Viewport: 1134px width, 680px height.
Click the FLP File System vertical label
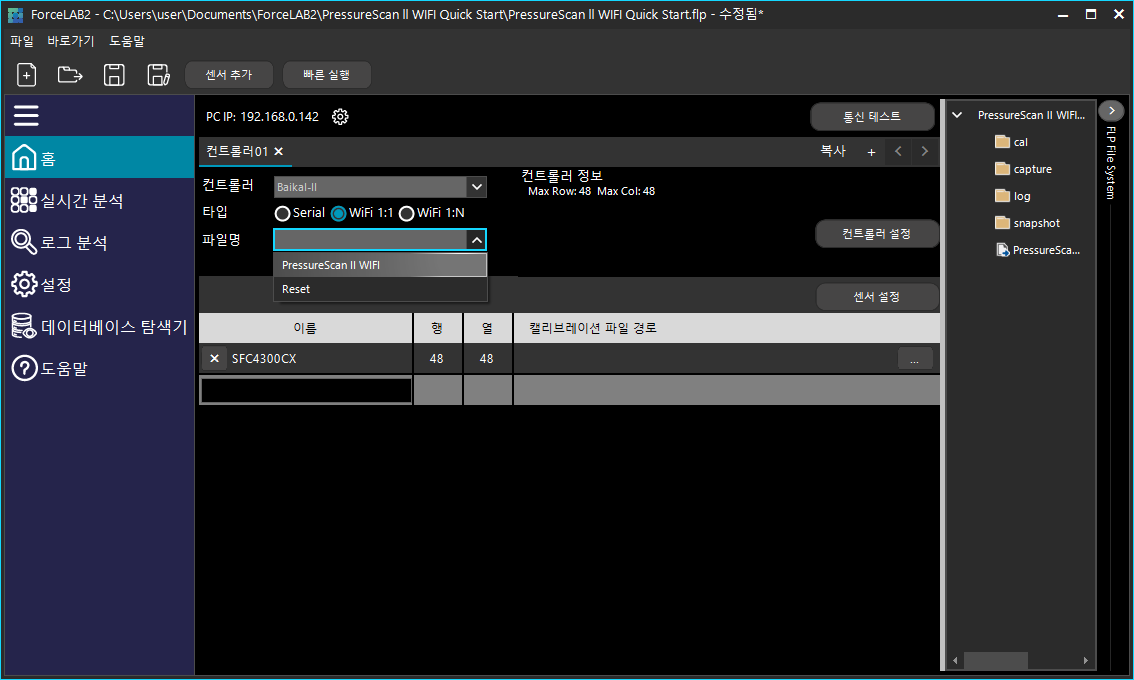(x=1112, y=163)
